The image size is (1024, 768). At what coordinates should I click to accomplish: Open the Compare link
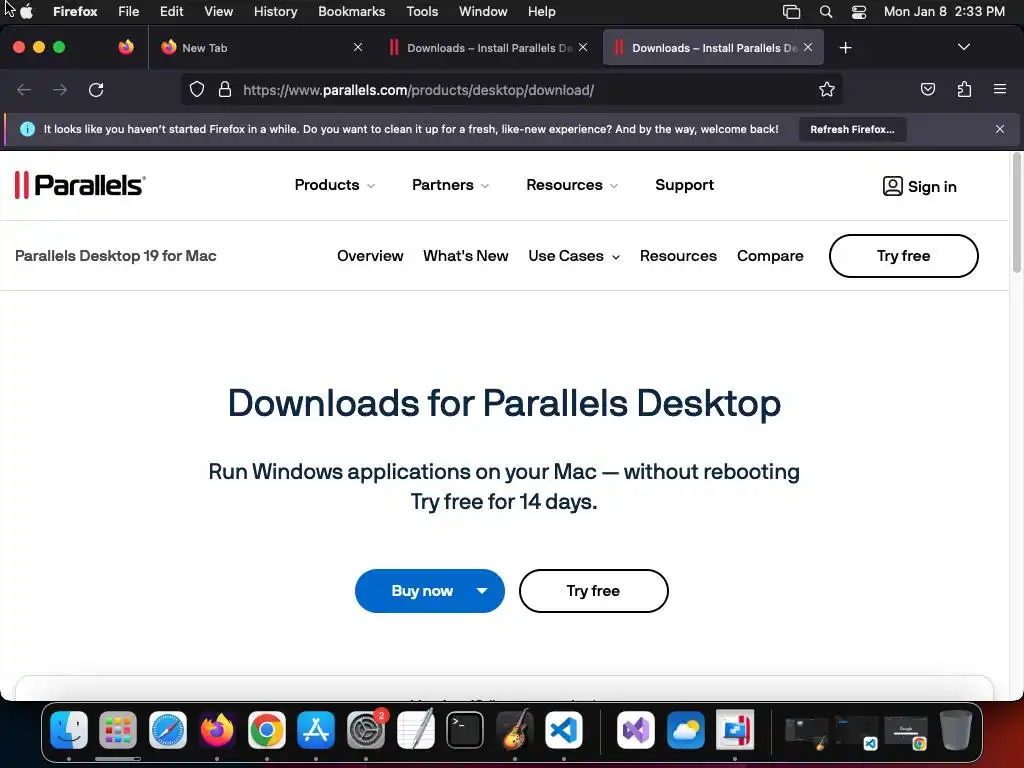[x=770, y=256]
